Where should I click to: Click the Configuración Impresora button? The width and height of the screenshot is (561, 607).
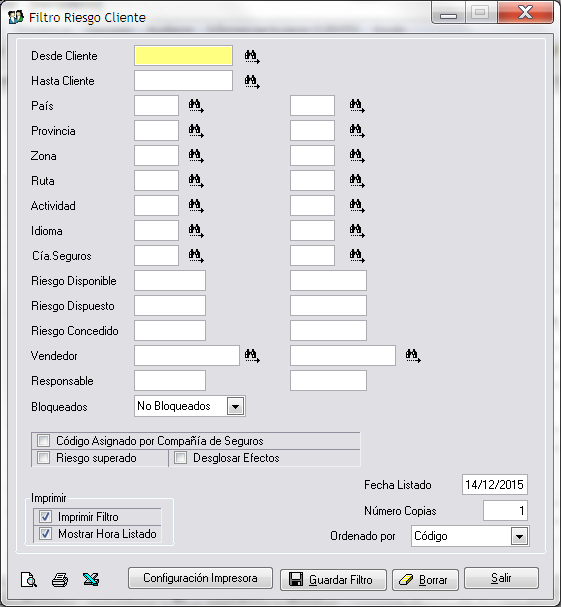pyautogui.click(x=200, y=578)
